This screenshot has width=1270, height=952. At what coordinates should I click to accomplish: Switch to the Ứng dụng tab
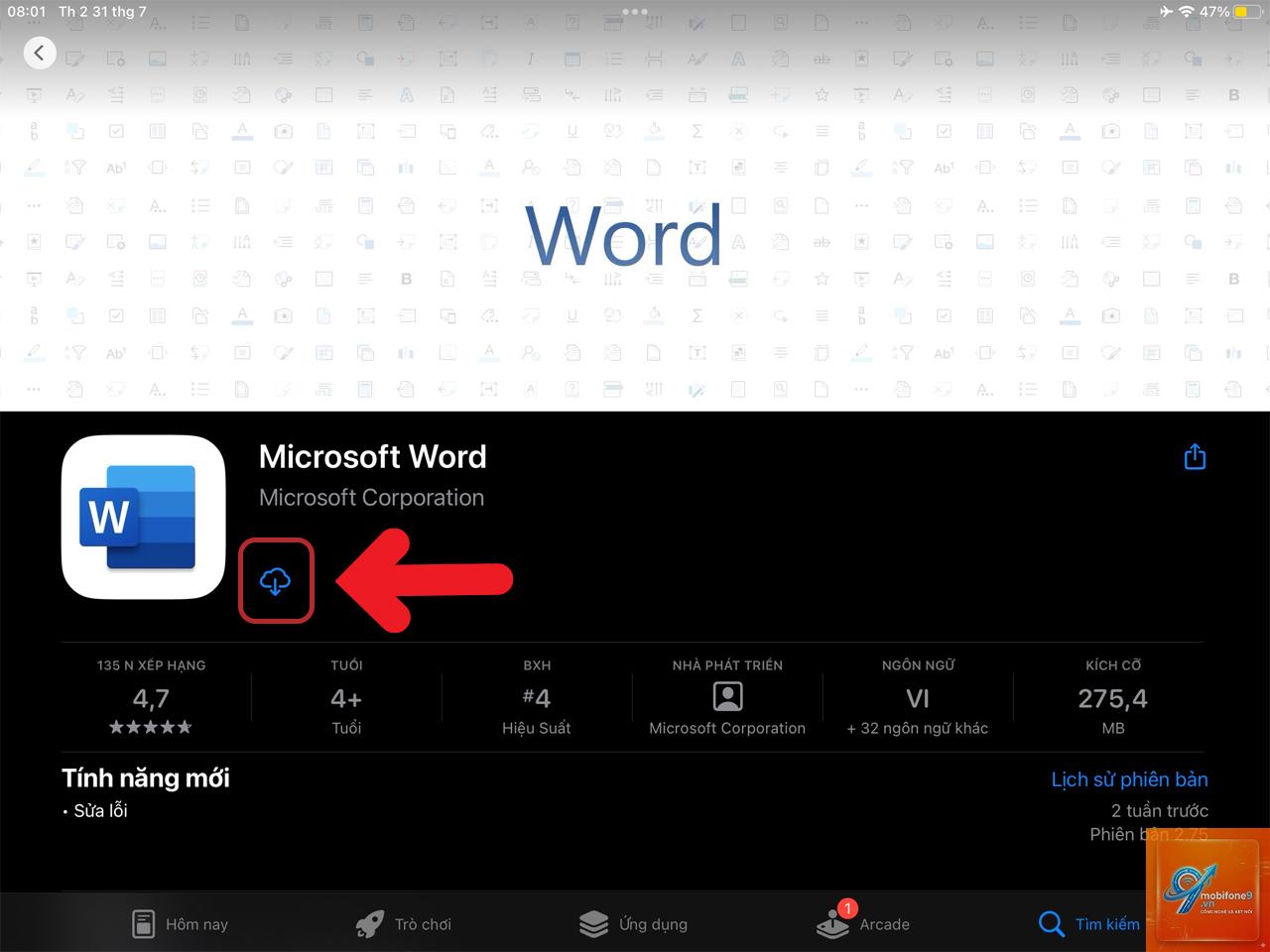(633, 924)
